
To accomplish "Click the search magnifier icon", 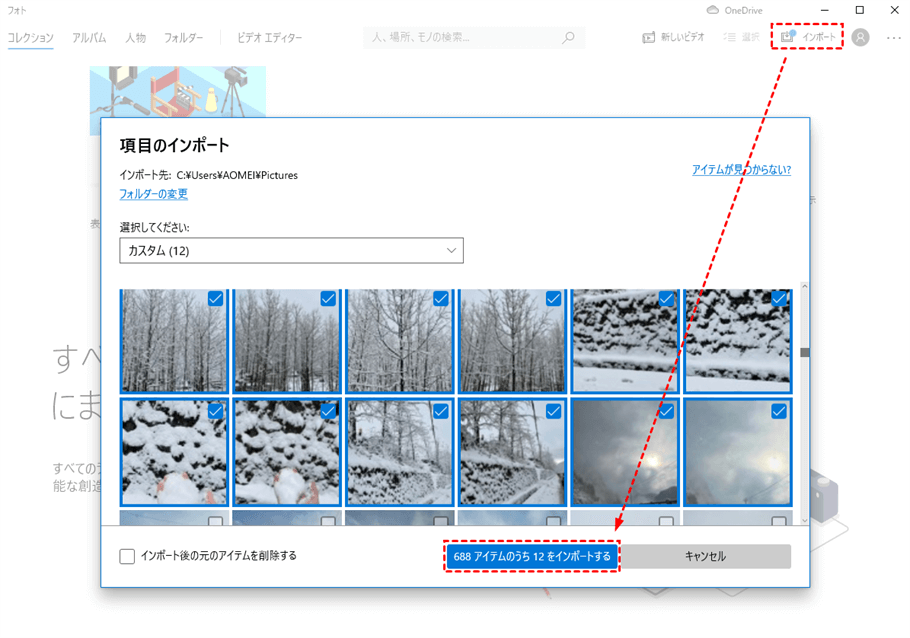I will pos(568,38).
